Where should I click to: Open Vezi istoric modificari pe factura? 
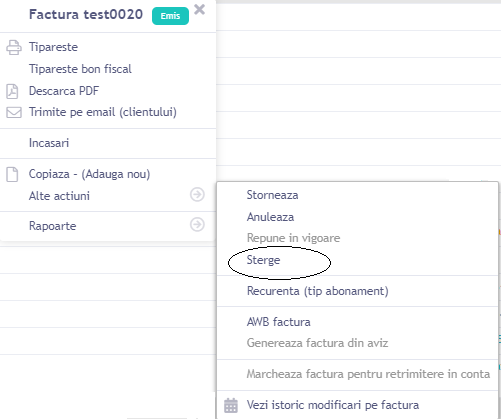[333, 405]
